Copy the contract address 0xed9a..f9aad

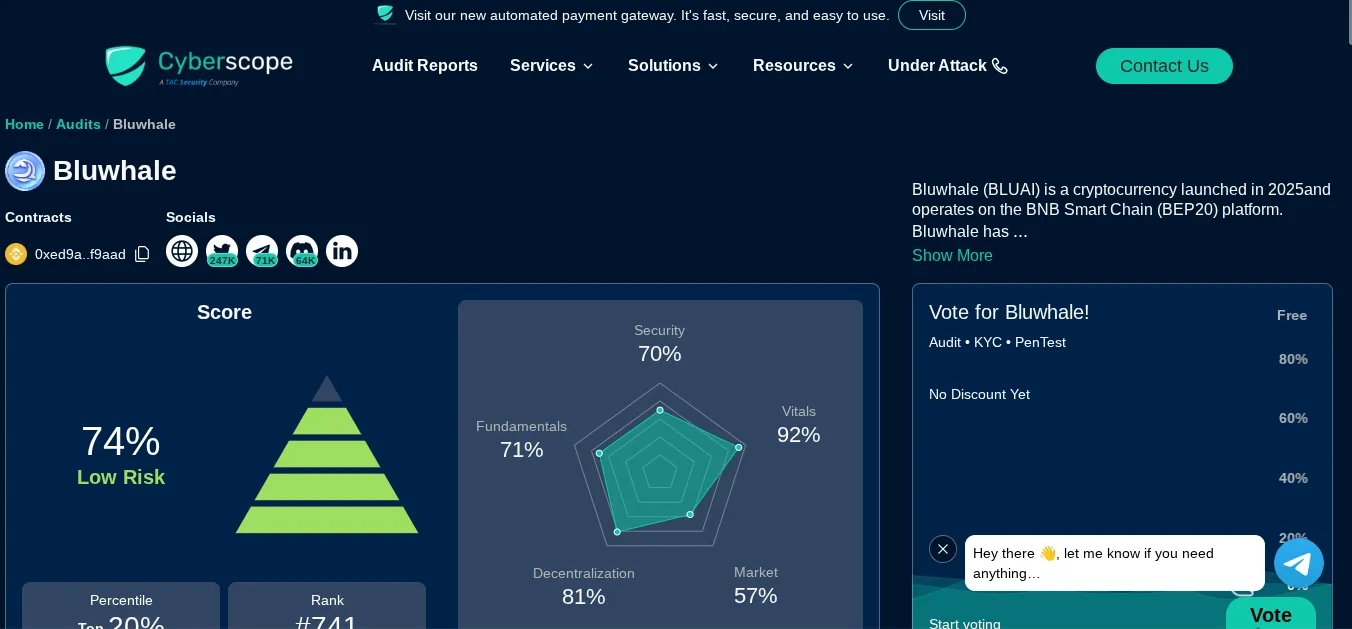click(142, 254)
